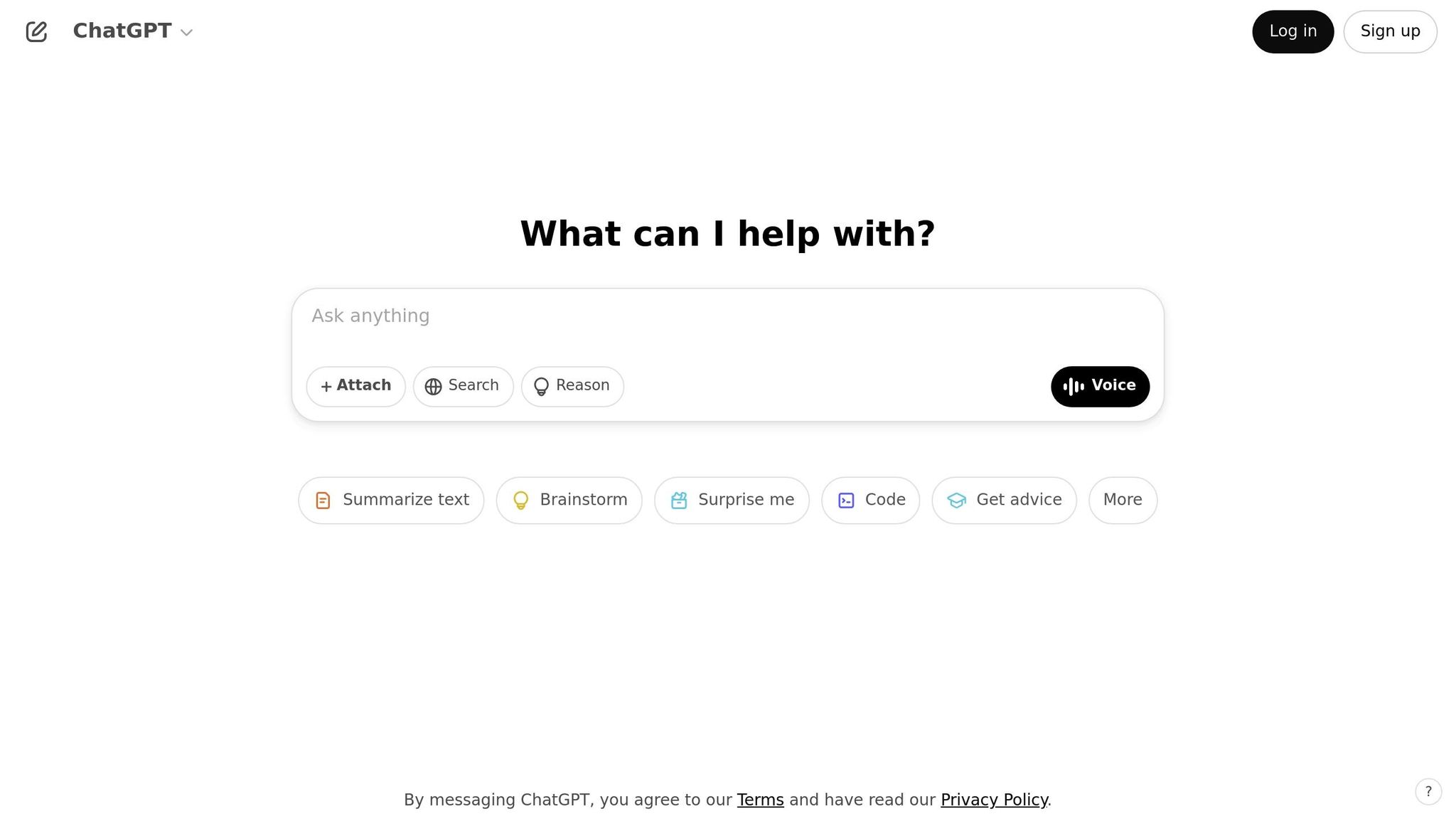Click the Log in button
This screenshot has height=819, width=1456.
pyautogui.click(x=1292, y=31)
